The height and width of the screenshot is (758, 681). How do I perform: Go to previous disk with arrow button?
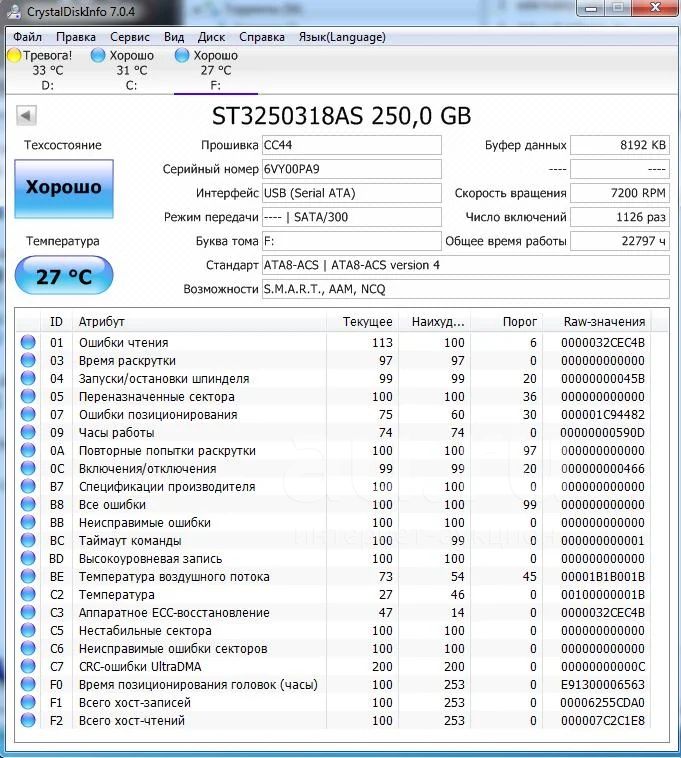pos(26,116)
